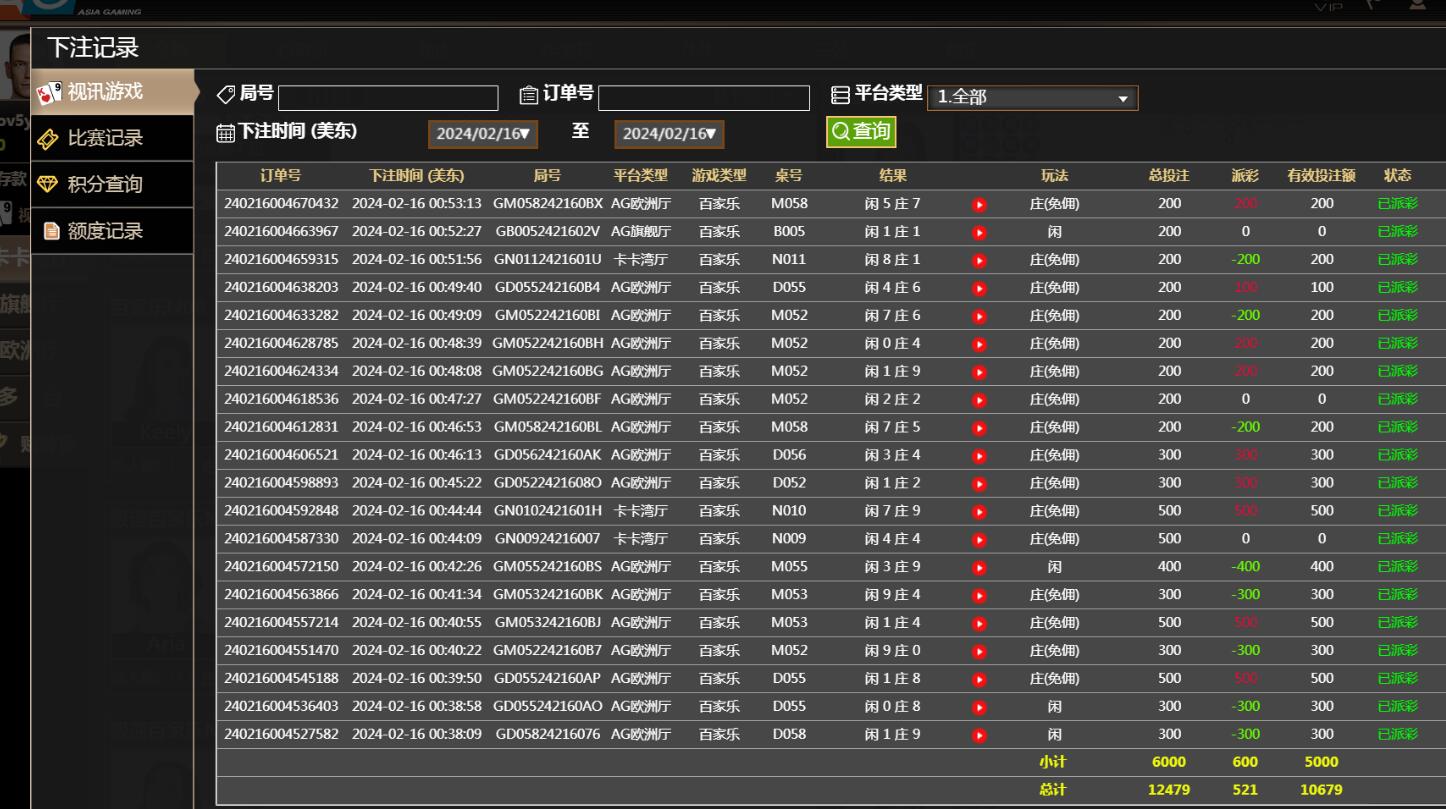Play replay for order 240216004638203
The width and height of the screenshot is (1446, 809).
coord(979,288)
